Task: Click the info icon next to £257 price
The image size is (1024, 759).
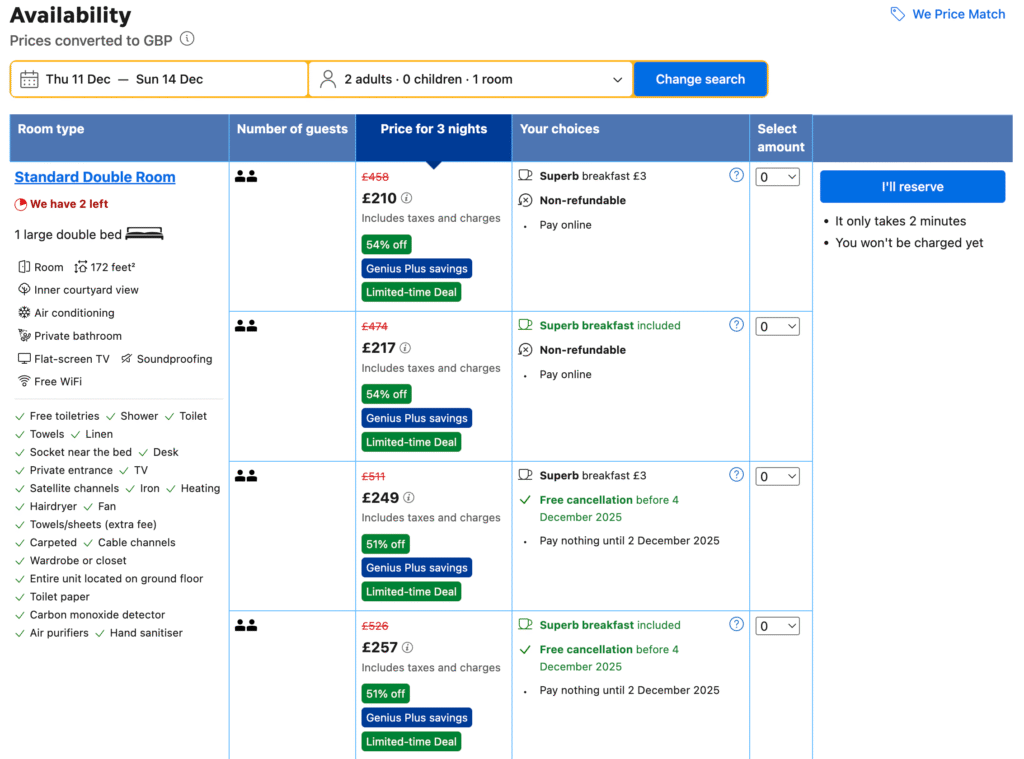Action: click(408, 648)
